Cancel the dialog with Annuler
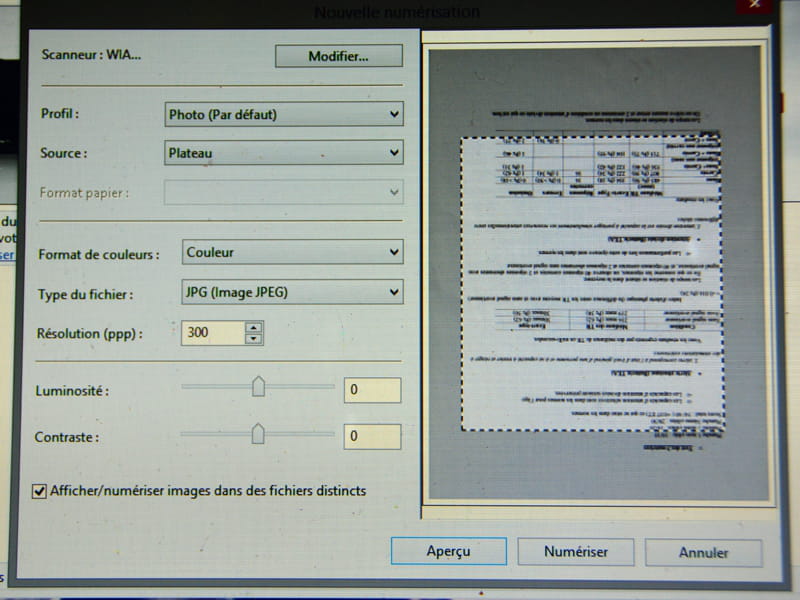 pos(703,552)
